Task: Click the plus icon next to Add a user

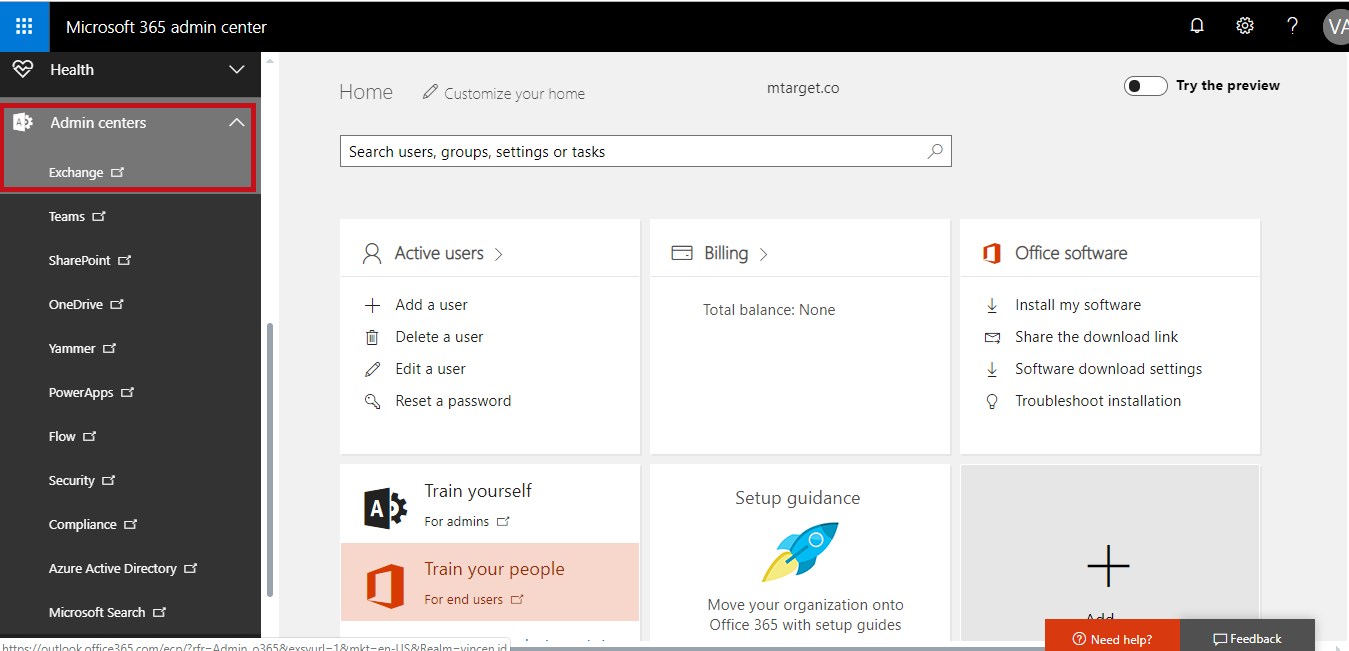Action: 373,305
